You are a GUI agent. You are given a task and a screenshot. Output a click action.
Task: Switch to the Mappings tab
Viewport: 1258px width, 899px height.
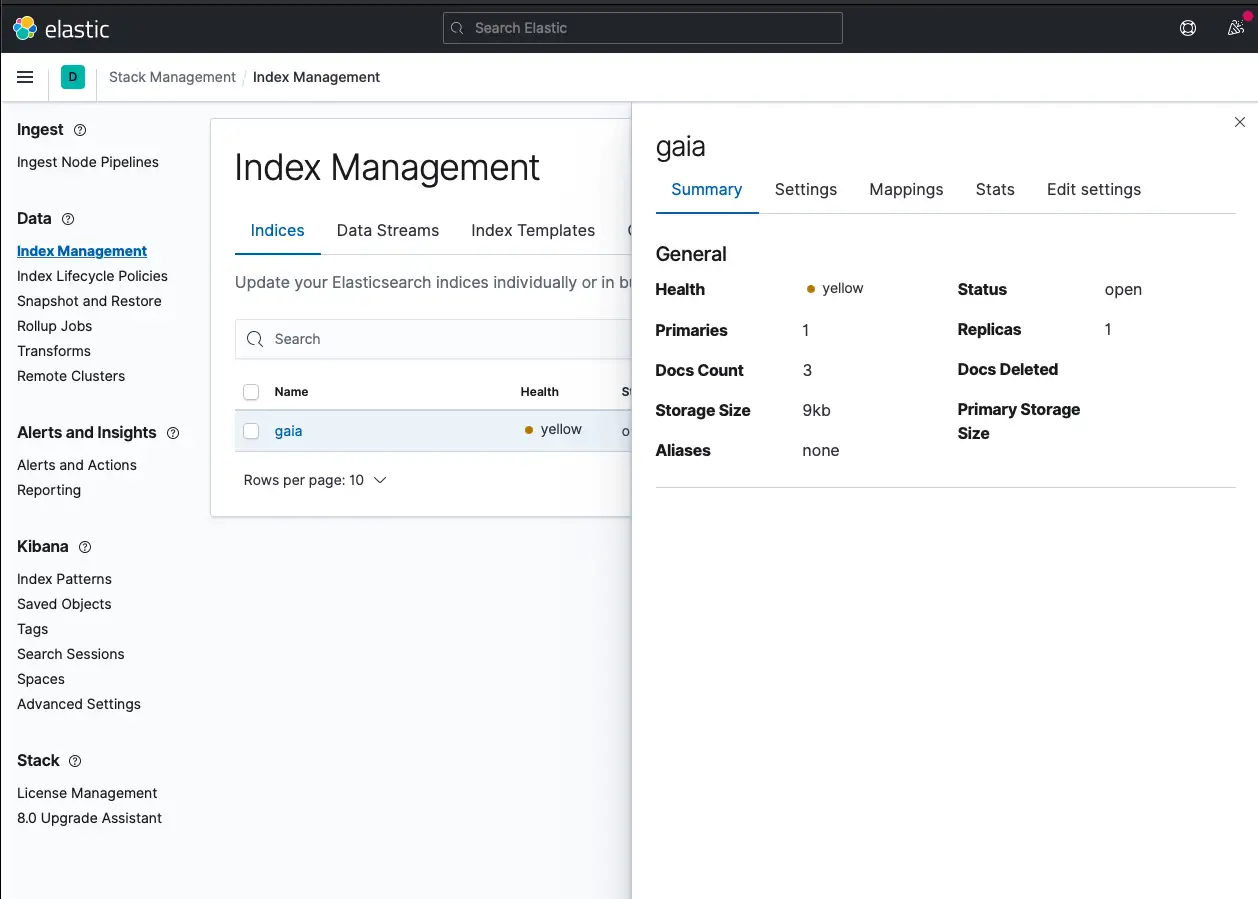pyautogui.click(x=906, y=190)
